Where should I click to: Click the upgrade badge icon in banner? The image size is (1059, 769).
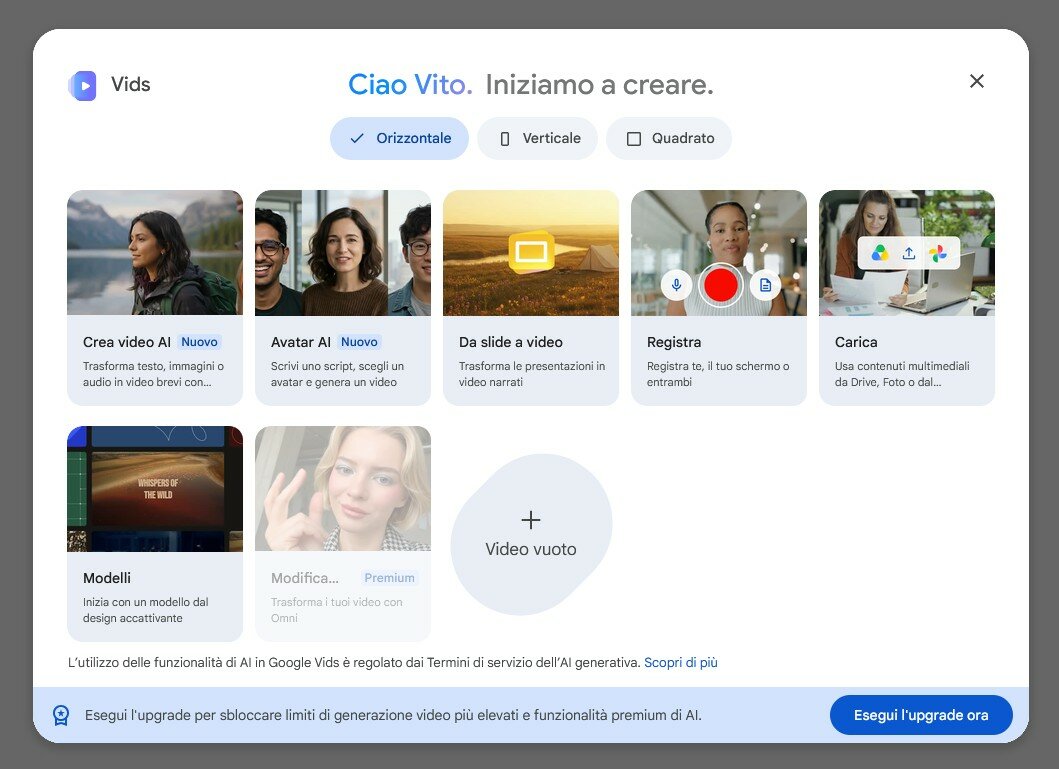point(61,716)
